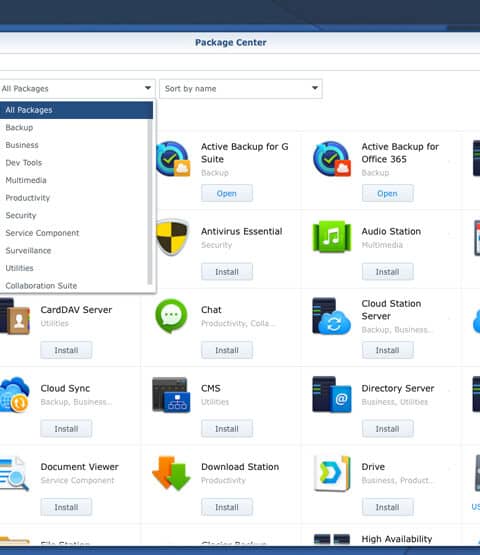Screen dimensions: 480x555
Task: Choose Security category
Action: [74, 216]
